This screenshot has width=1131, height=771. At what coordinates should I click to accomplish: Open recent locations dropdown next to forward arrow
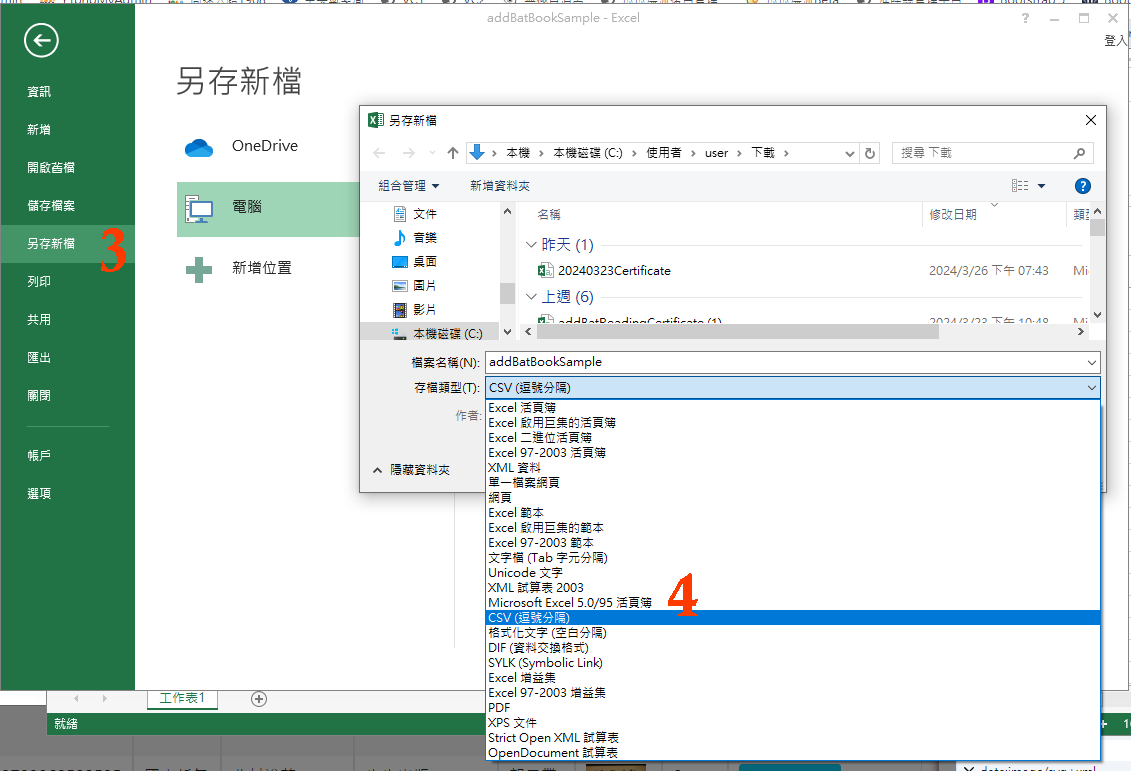tap(432, 153)
